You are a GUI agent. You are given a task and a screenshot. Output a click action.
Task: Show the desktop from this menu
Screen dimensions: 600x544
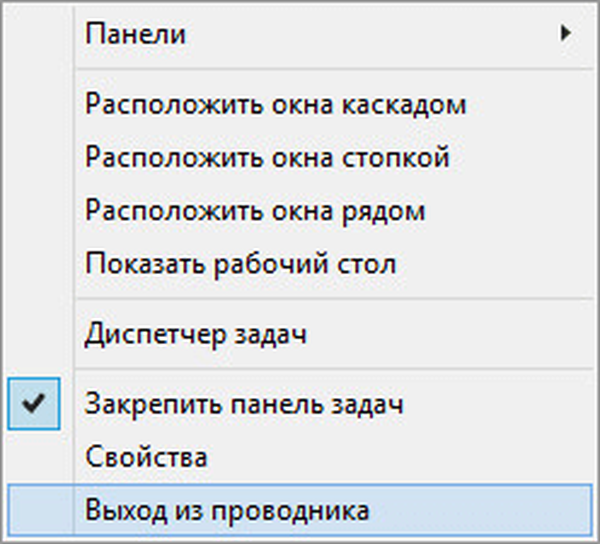[x=241, y=264]
